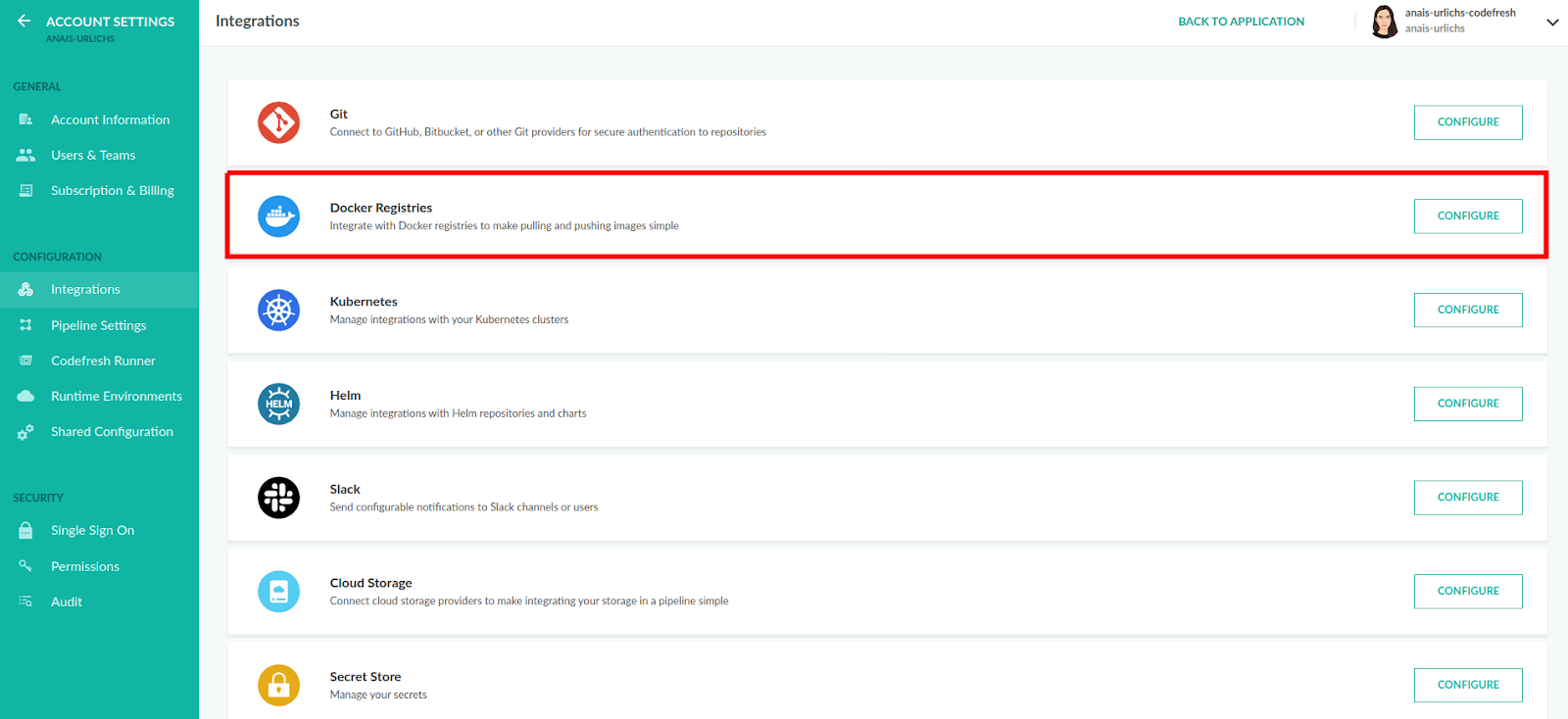Click the Docker Registries whale icon

[x=278, y=216]
